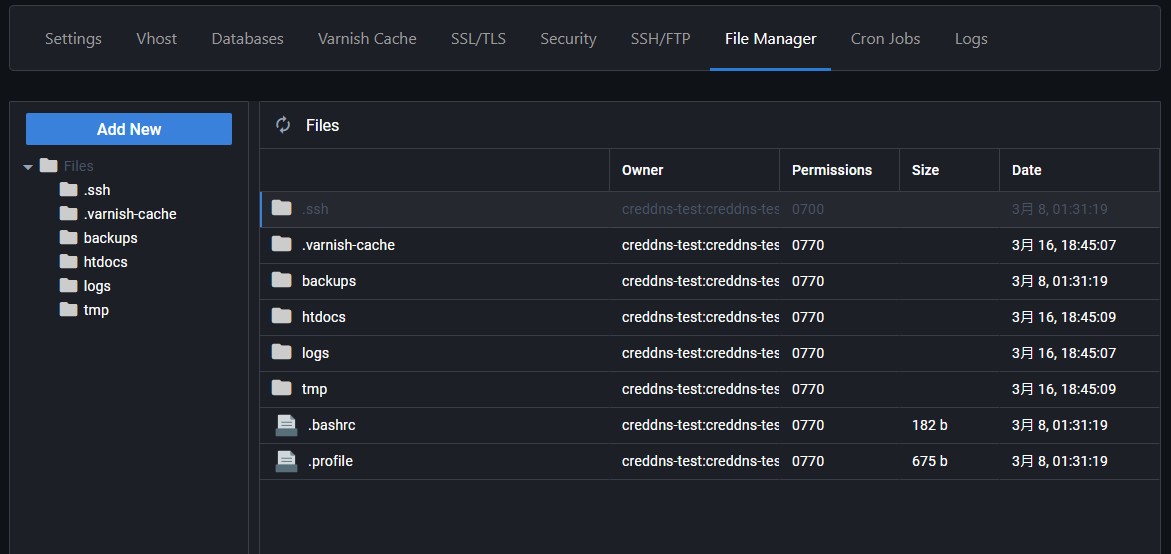The width and height of the screenshot is (1171, 554).
Task: Open the Varnish Cache tab
Action: tap(367, 39)
